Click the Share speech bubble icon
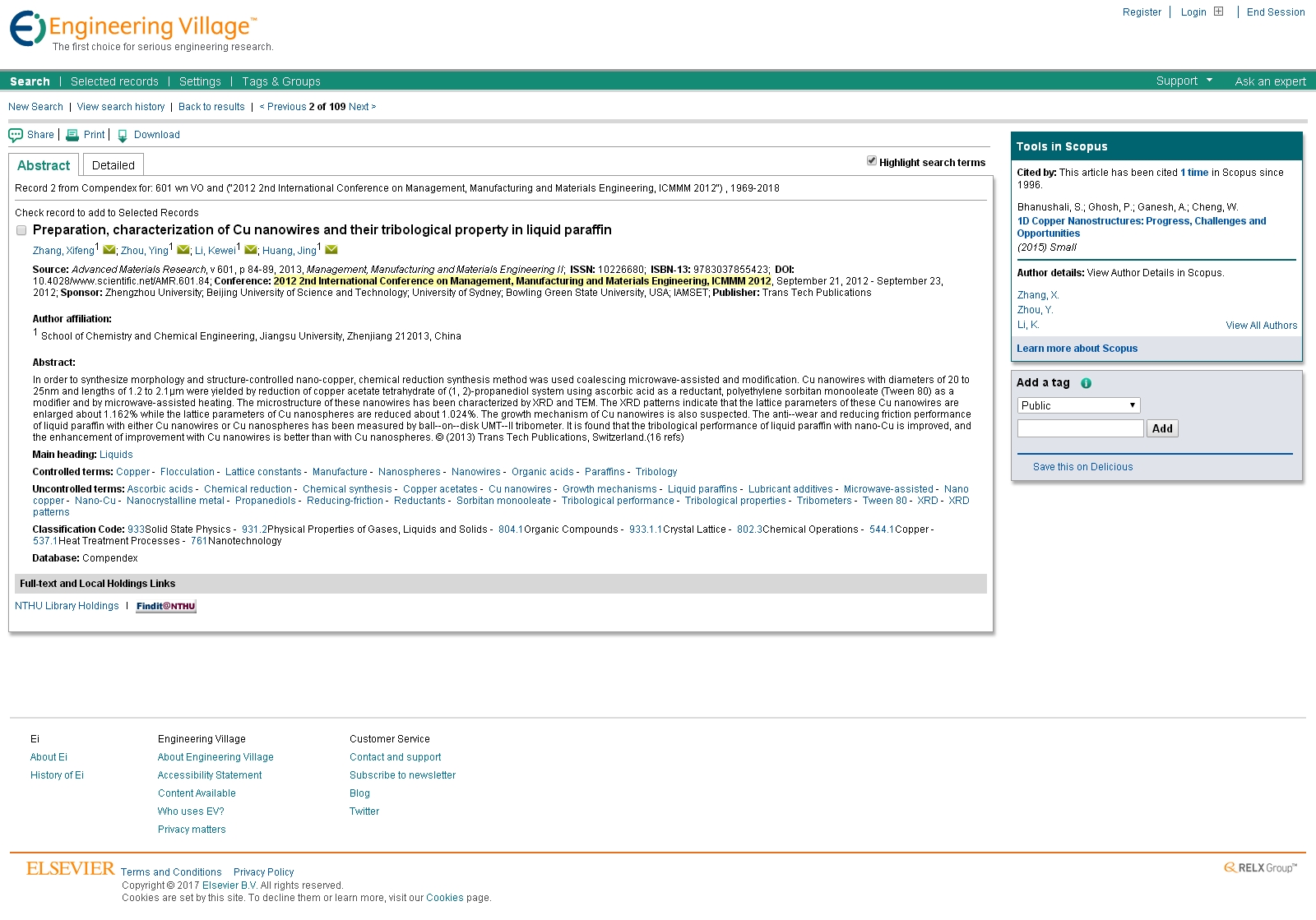This screenshot has width=1316, height=920. pos(16,136)
